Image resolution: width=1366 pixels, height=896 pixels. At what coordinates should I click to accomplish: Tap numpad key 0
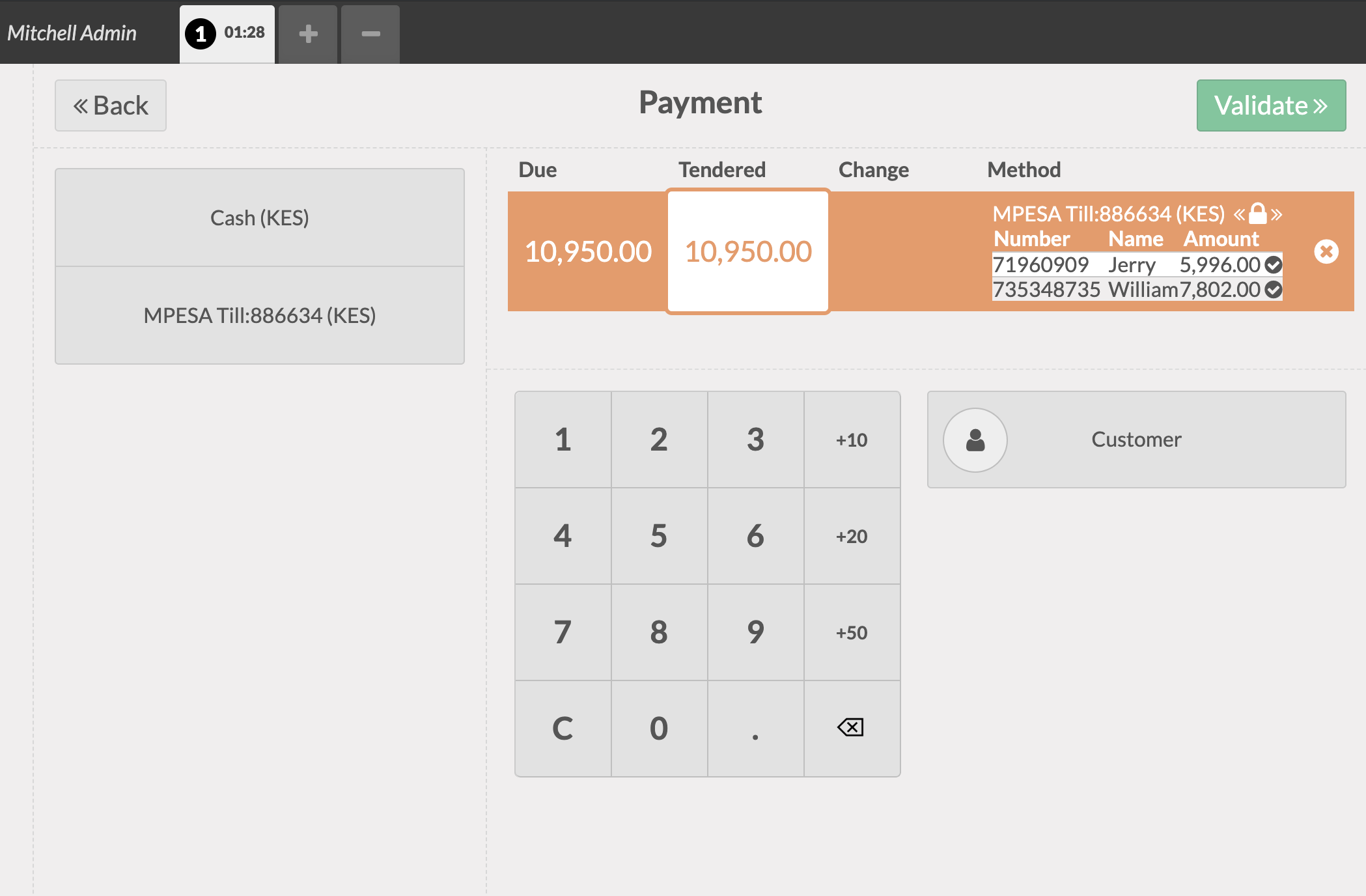point(659,729)
